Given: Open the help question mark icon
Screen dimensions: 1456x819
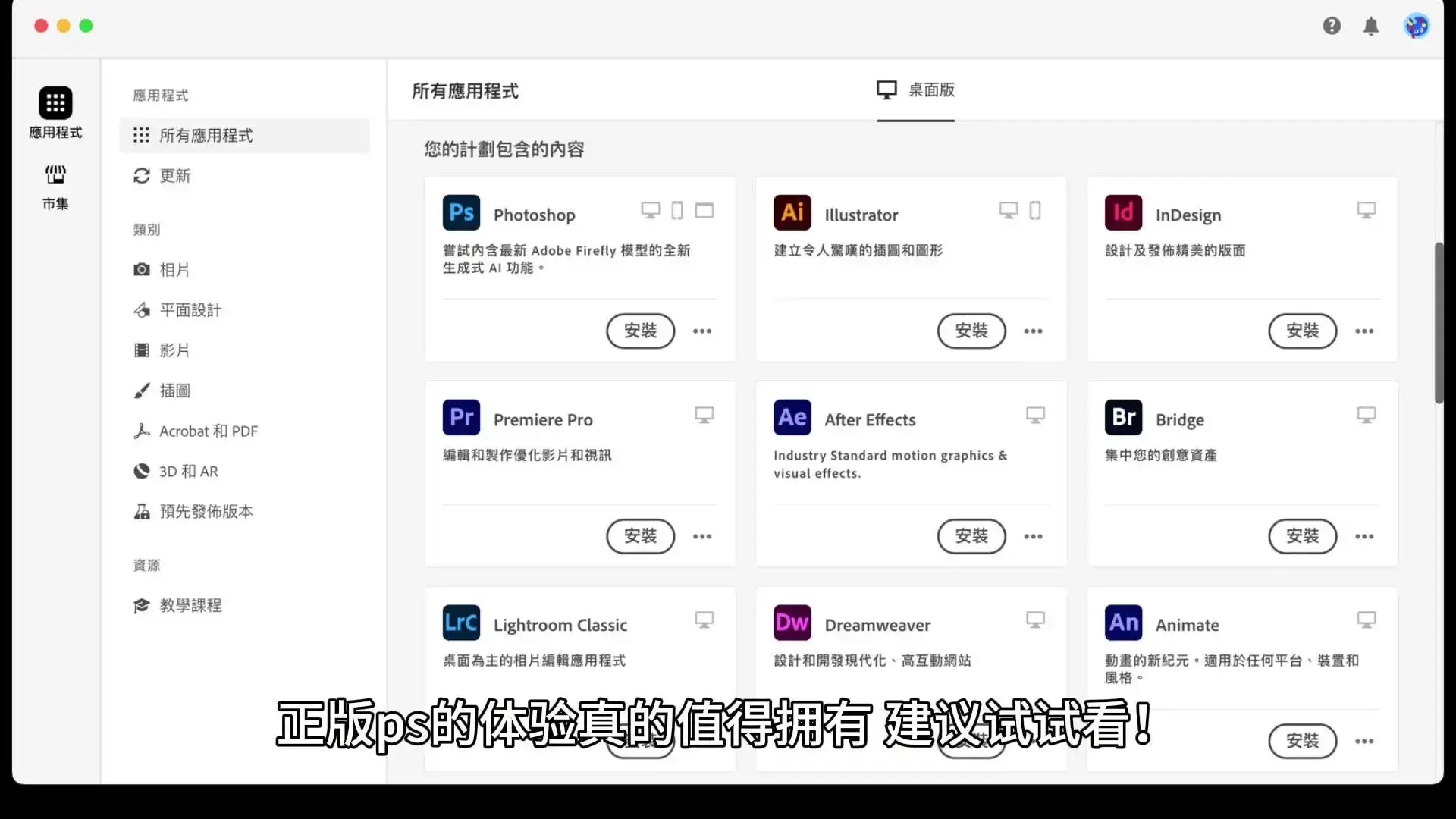Looking at the screenshot, I should [1332, 26].
